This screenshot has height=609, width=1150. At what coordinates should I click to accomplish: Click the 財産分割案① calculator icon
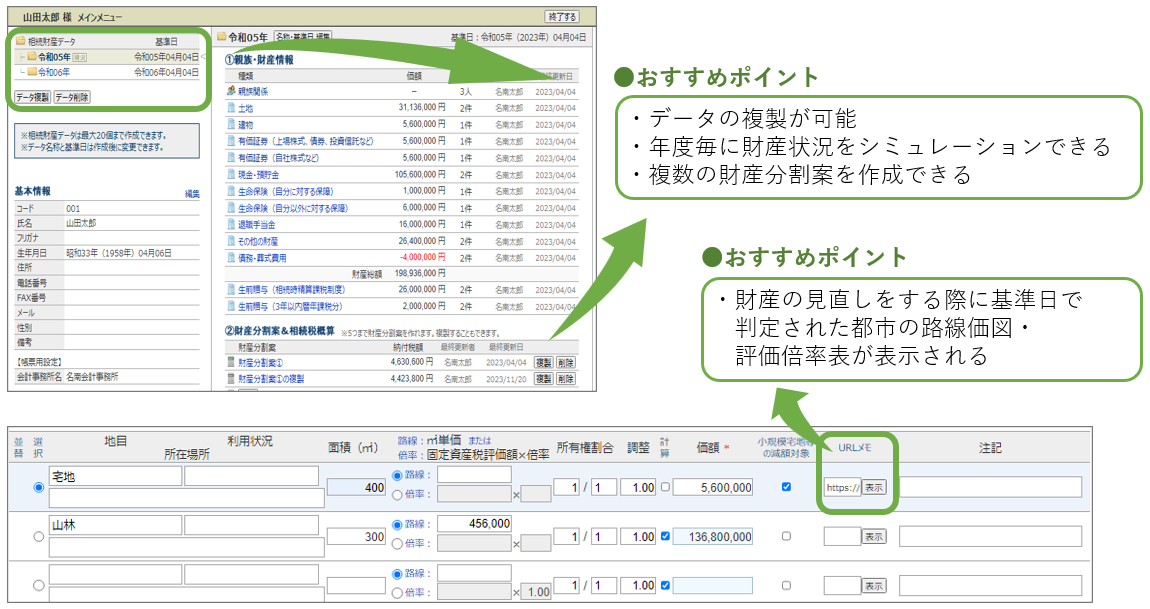tap(231, 362)
